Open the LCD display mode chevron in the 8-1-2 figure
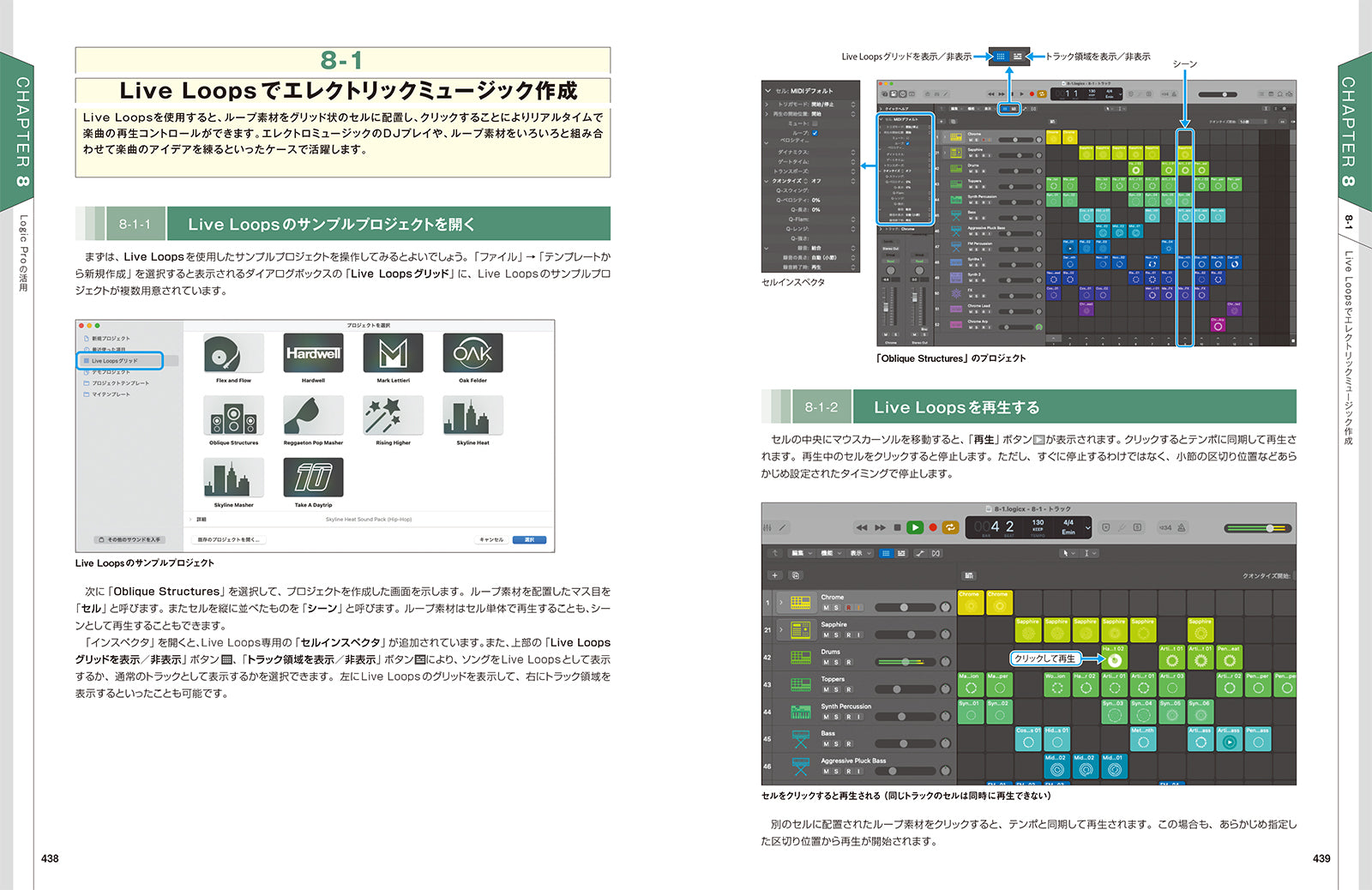Viewport: 1372px width, 890px height. pyautogui.click(x=1087, y=527)
